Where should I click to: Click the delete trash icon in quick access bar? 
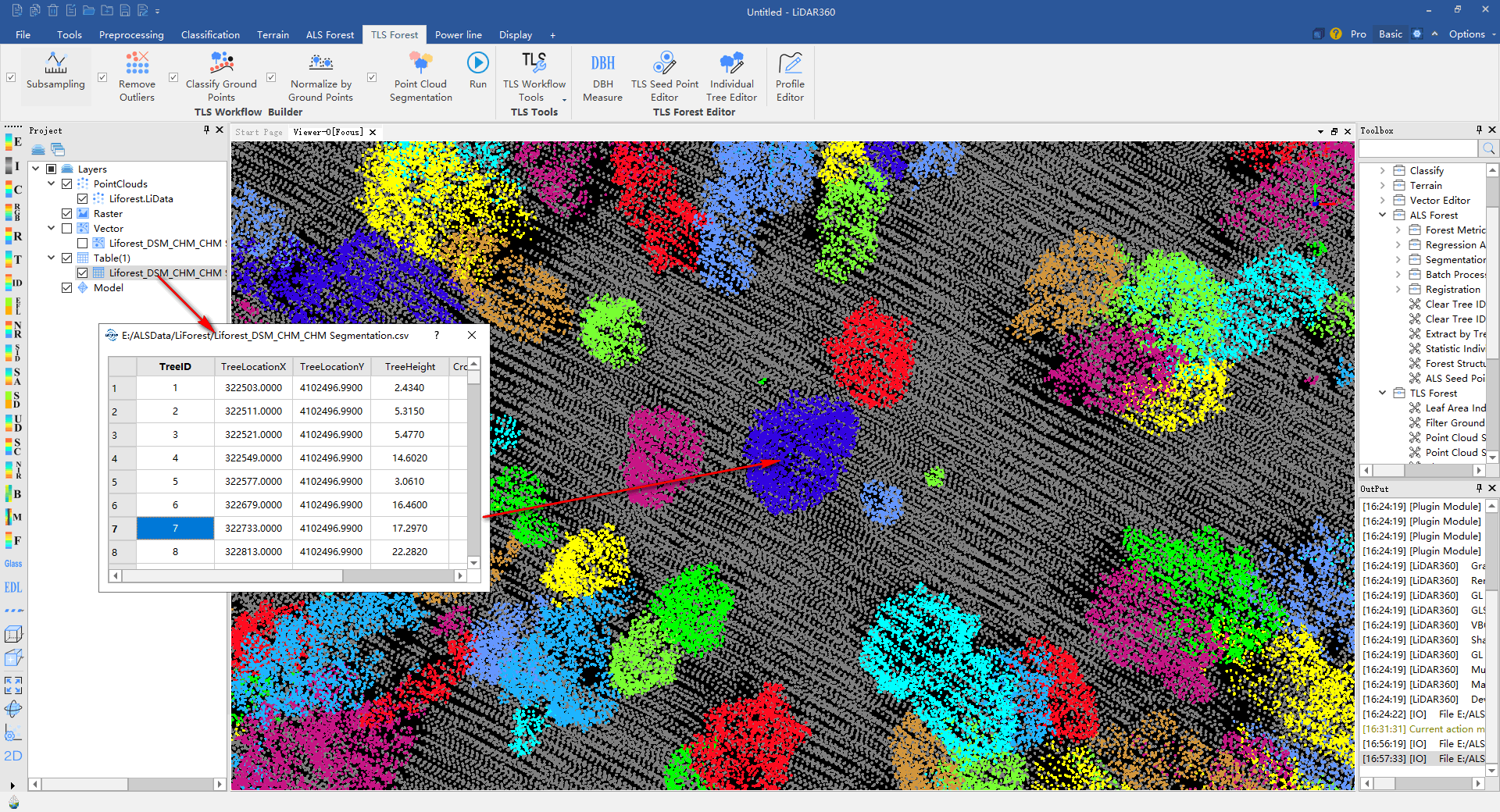(x=52, y=11)
